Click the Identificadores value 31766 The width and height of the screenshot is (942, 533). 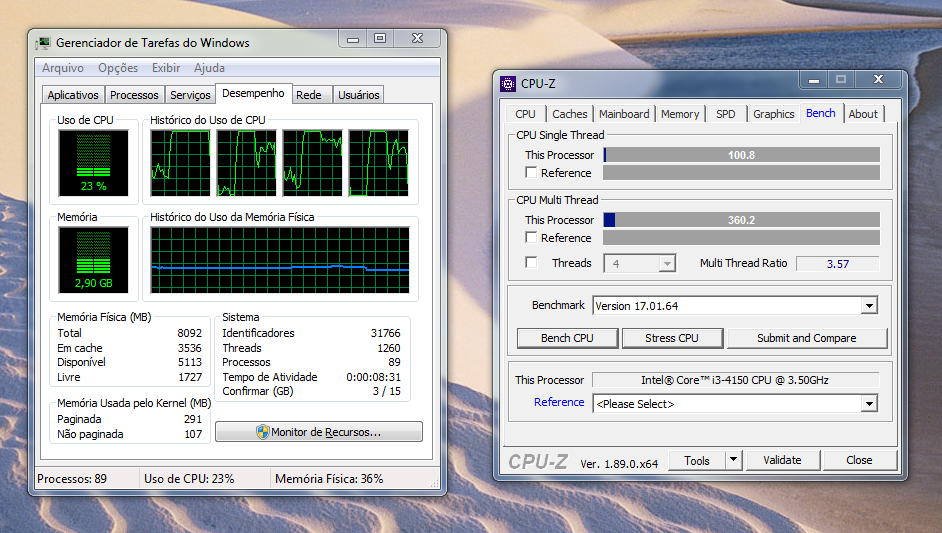(385, 333)
